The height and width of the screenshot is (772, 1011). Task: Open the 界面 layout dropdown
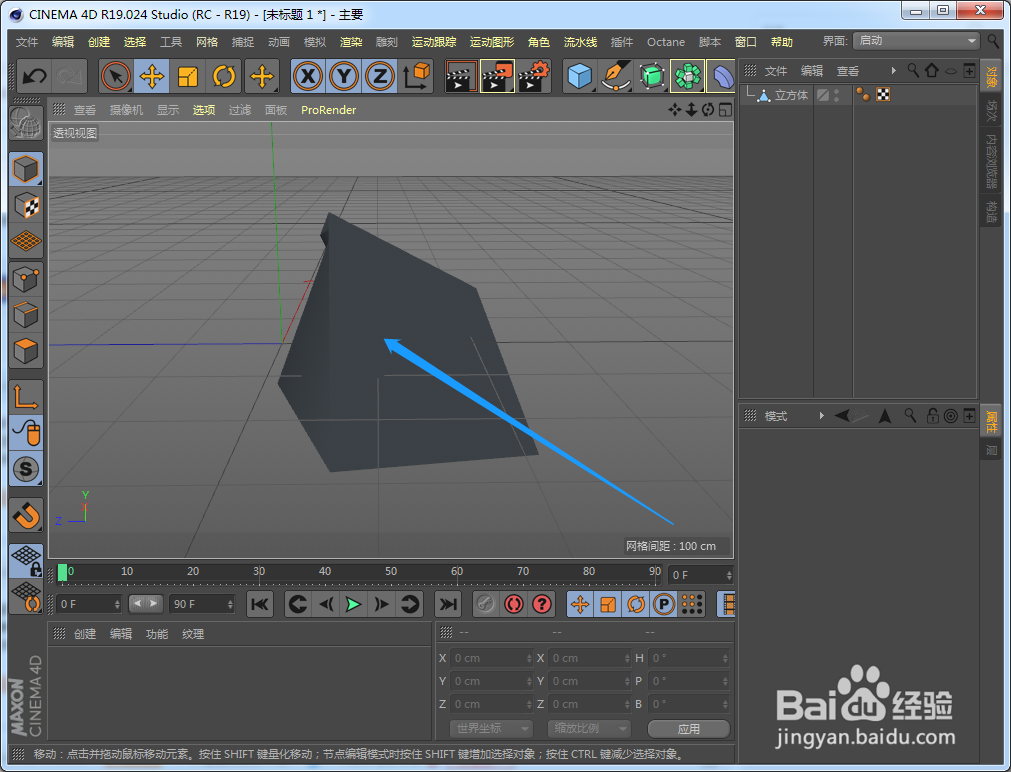(x=916, y=41)
